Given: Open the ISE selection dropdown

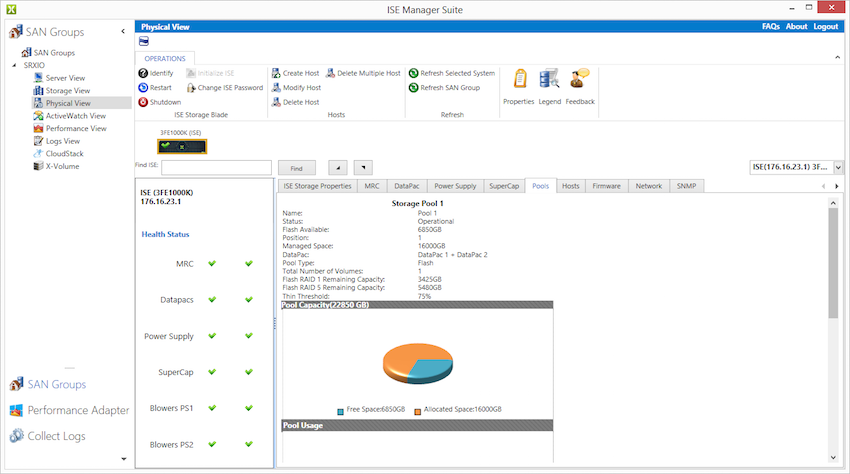Looking at the screenshot, I should coord(838,168).
